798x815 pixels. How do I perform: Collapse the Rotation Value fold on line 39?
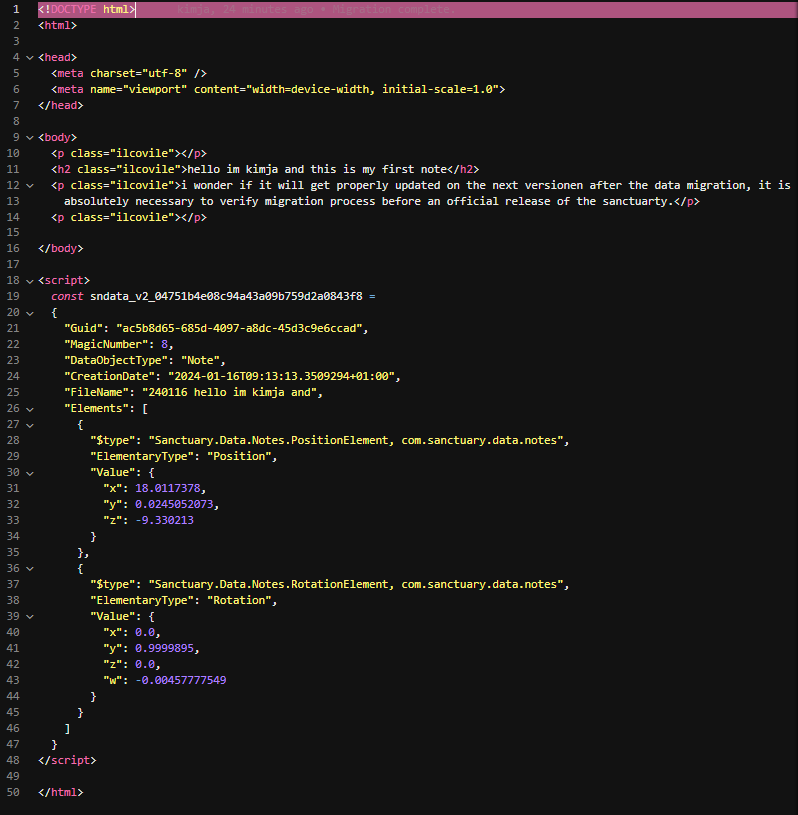click(30, 617)
